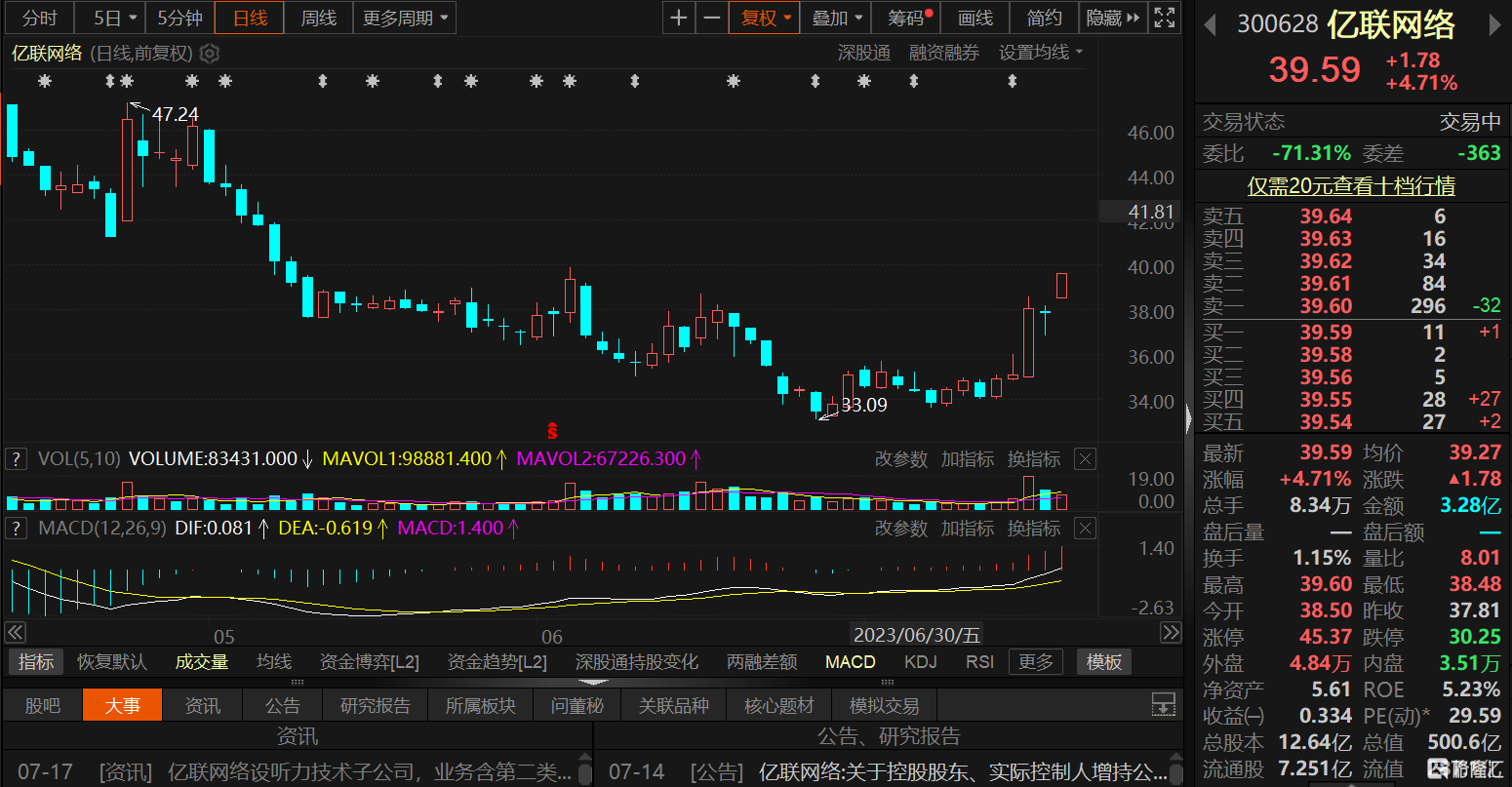Toggle 模板 template button
This screenshot has width=1512, height=787.
(1104, 662)
